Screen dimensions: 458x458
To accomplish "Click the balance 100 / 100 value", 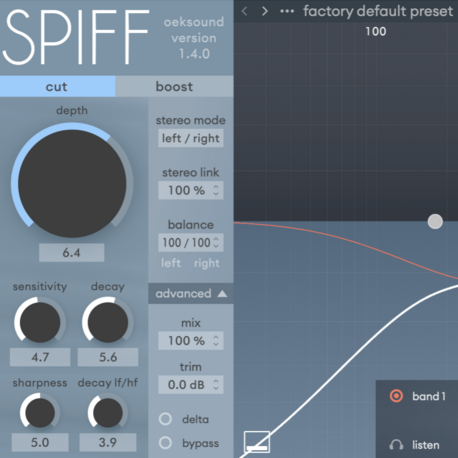I will tap(186, 242).
